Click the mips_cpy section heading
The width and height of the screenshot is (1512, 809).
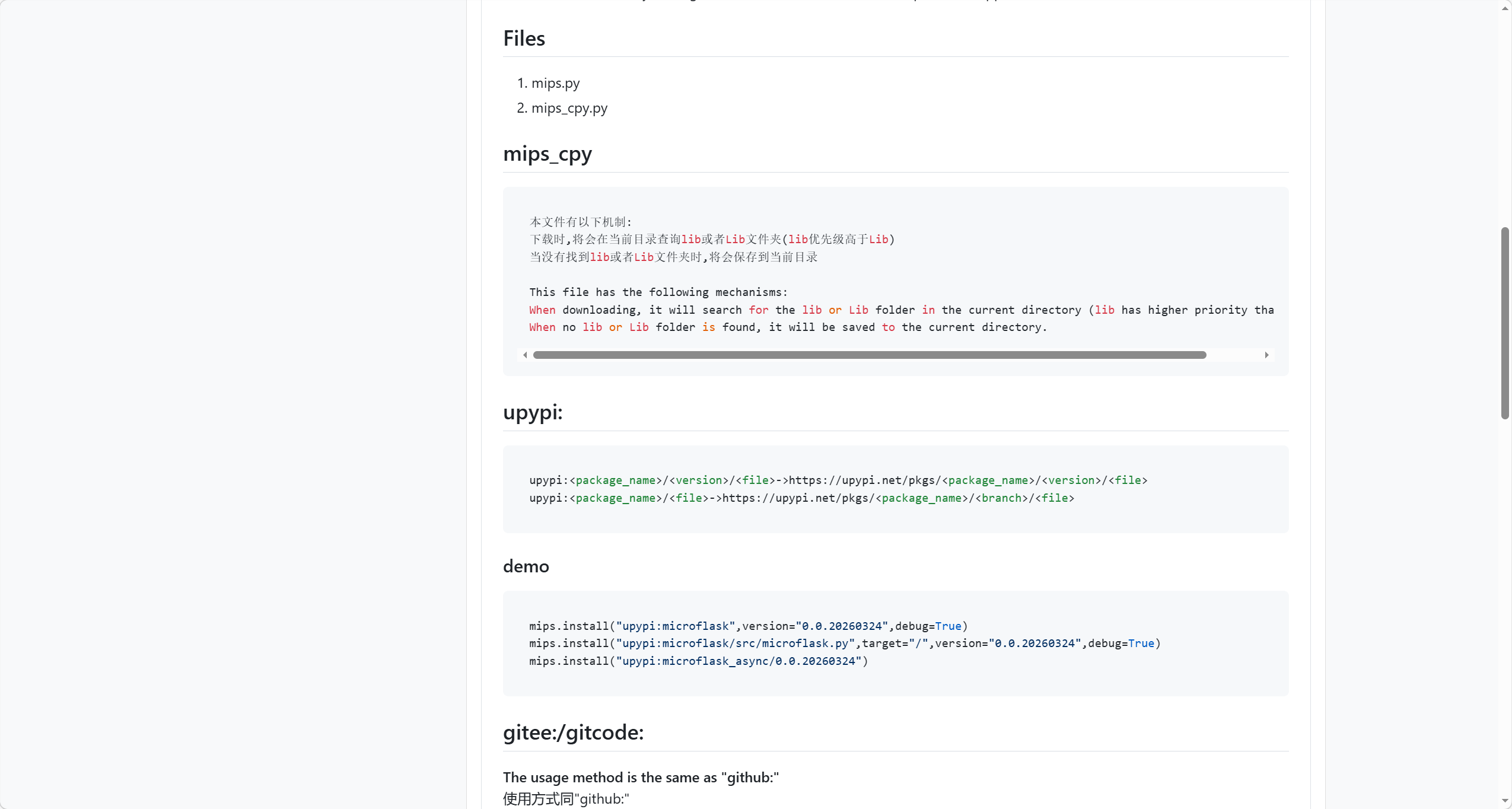coord(547,154)
